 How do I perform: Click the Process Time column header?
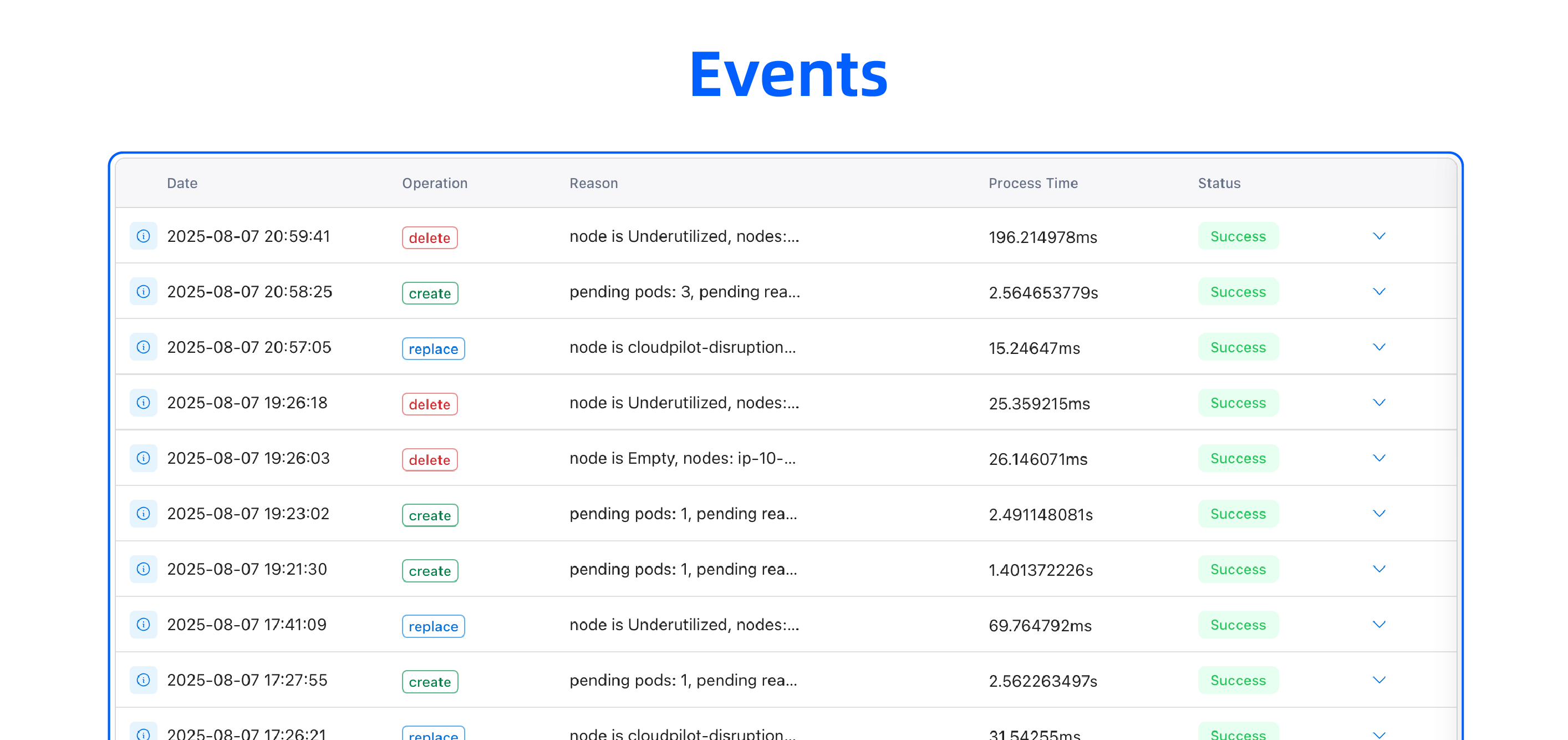click(1032, 183)
